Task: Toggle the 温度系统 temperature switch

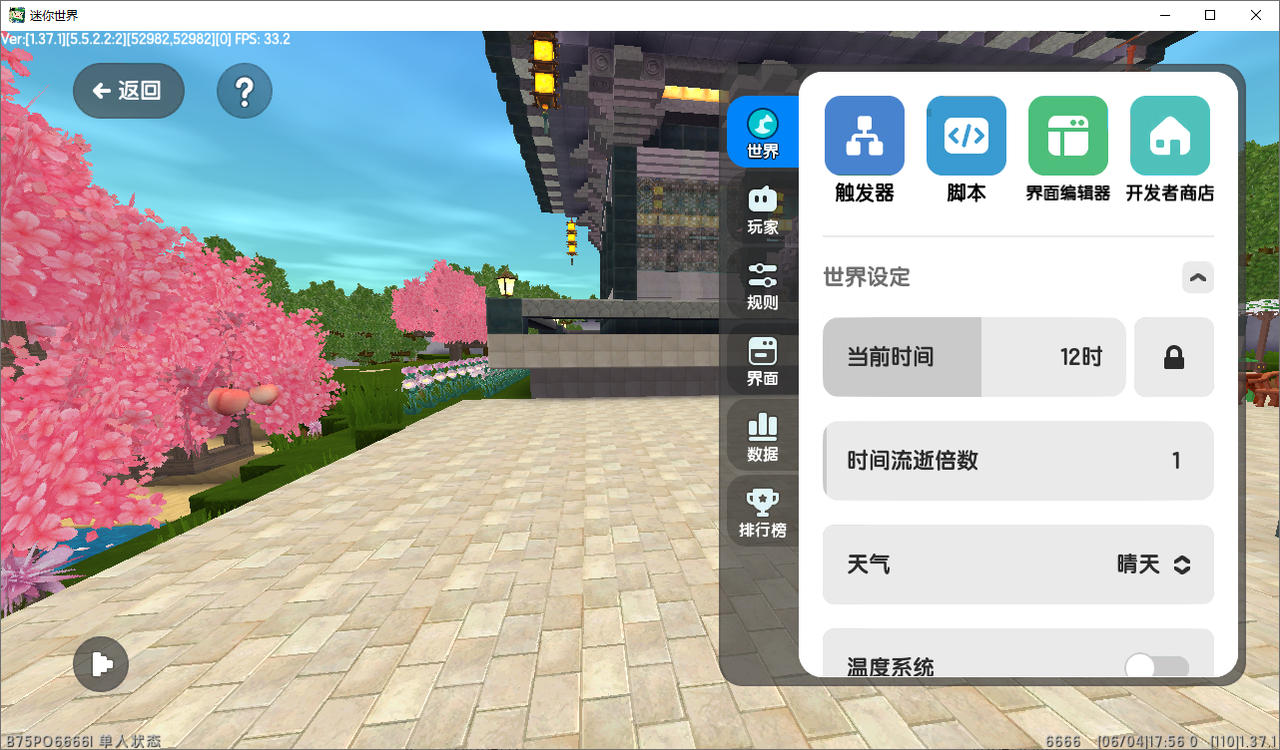Action: tap(1157, 666)
